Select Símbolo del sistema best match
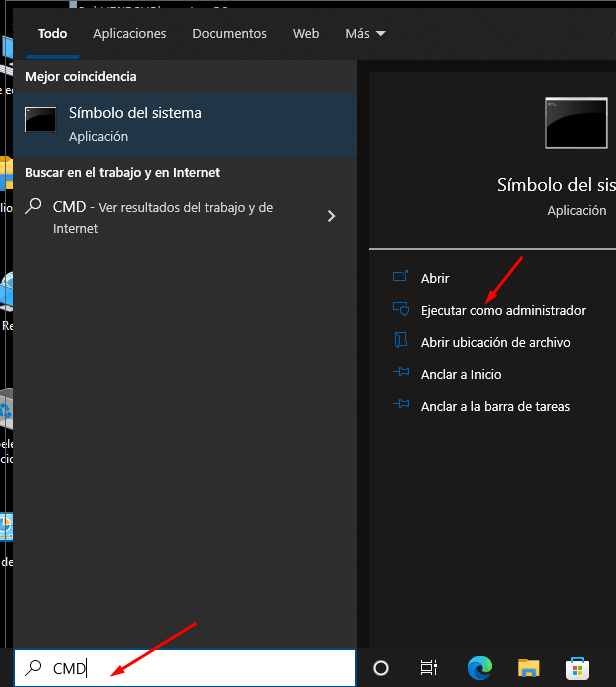This screenshot has width=616, height=687. coord(185,124)
